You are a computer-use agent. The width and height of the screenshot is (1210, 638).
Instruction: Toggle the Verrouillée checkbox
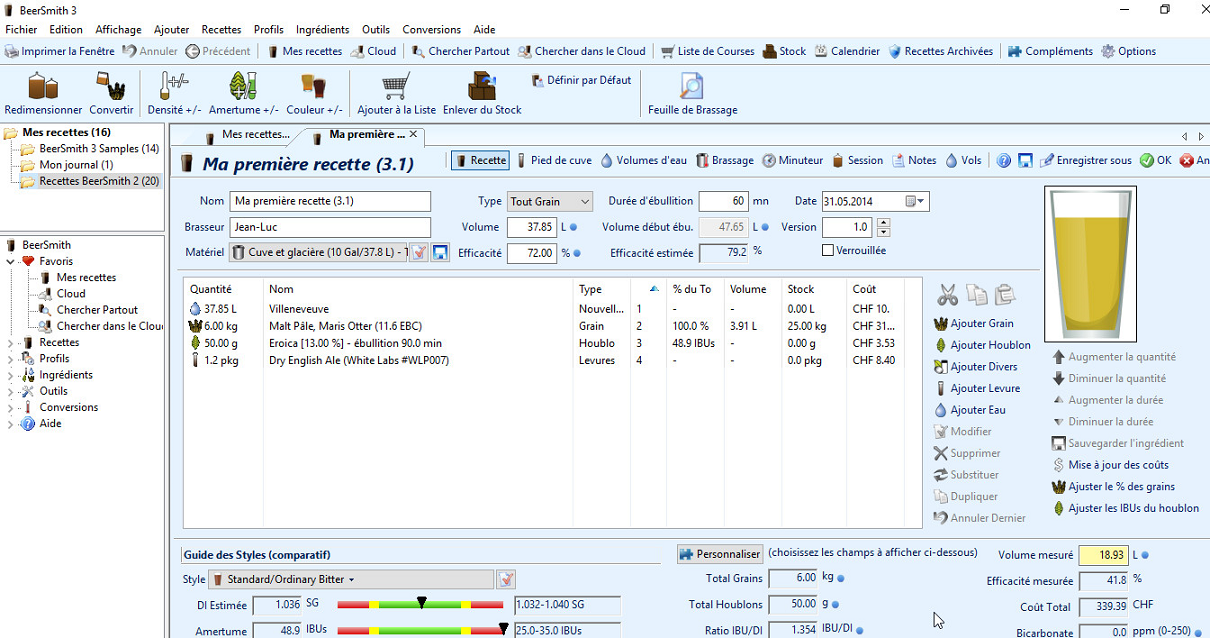(828, 250)
